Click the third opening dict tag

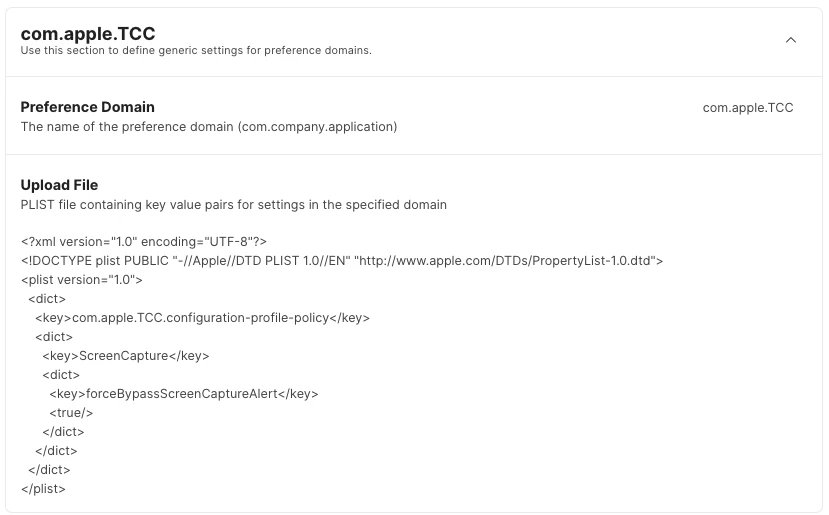point(61,375)
